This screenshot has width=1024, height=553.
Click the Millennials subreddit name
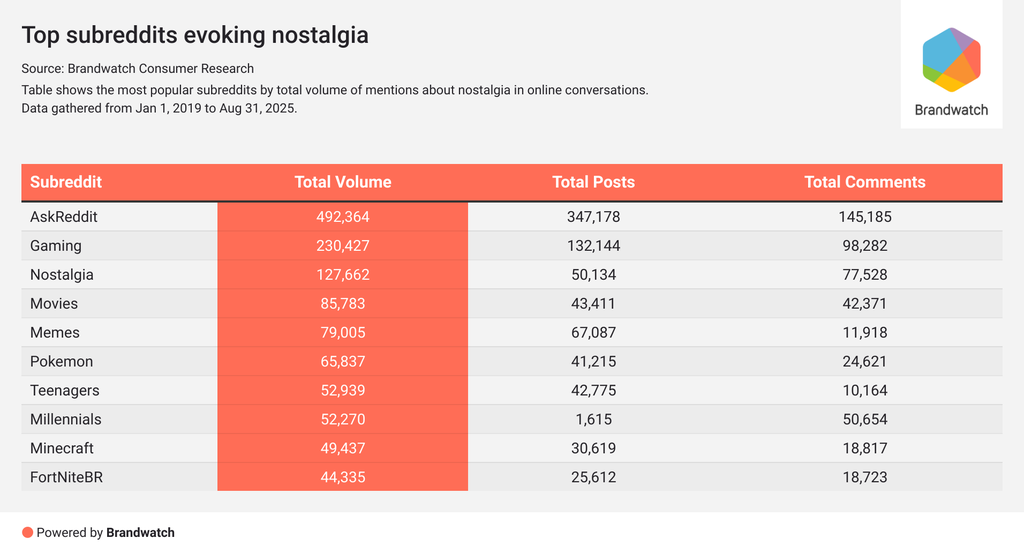66,420
